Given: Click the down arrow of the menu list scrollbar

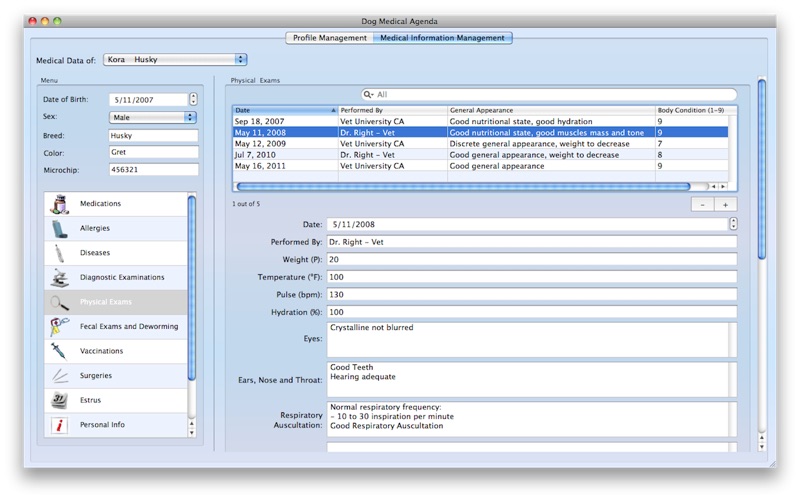Looking at the screenshot, I should click(x=192, y=433).
